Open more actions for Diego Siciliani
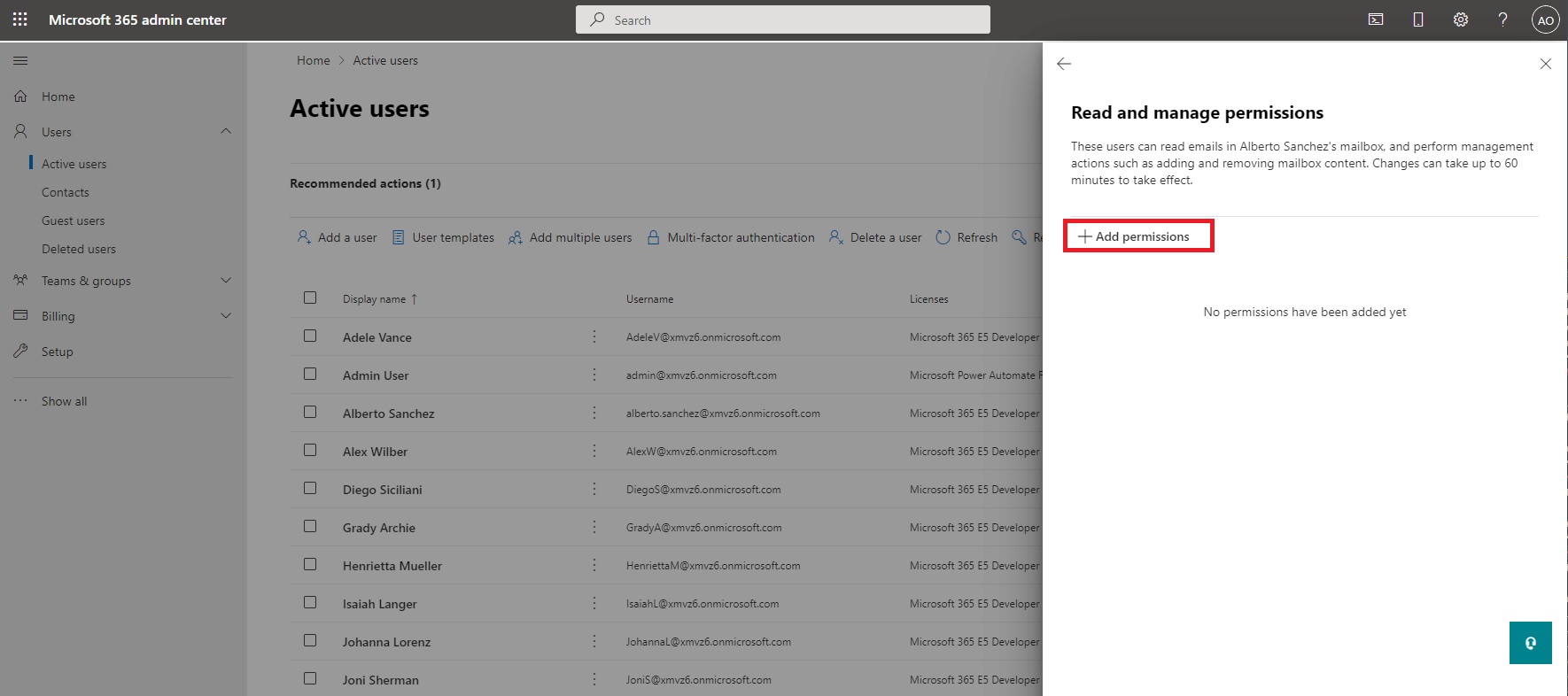 point(594,490)
